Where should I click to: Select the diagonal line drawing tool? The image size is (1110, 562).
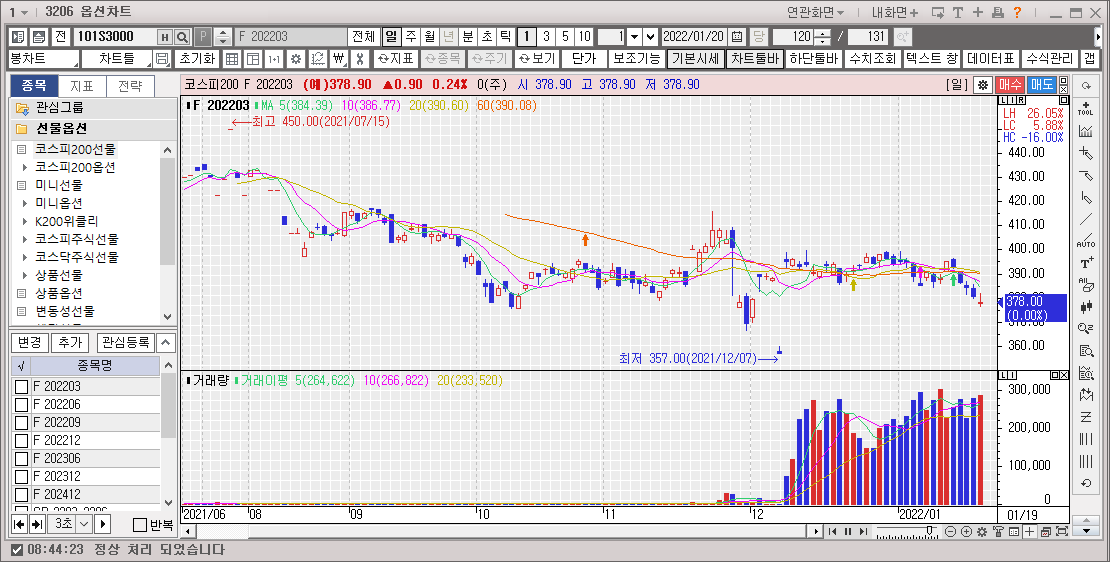tap(1086, 219)
